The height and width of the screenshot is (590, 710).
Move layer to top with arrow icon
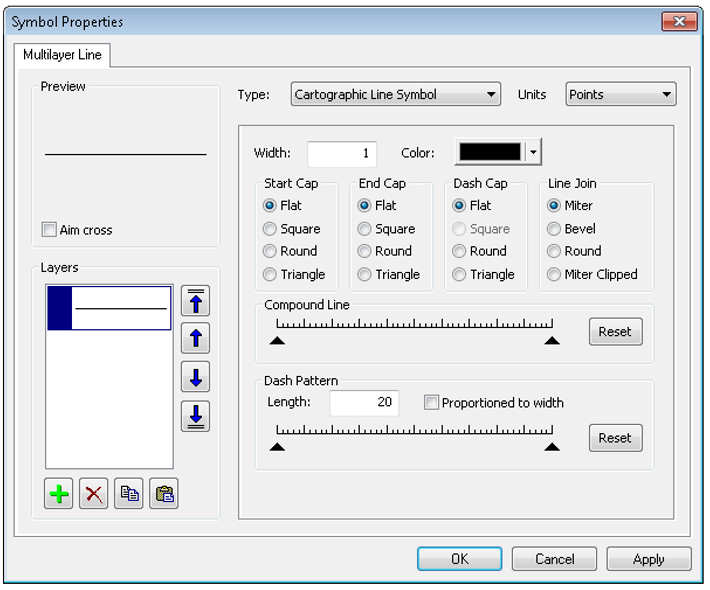(x=195, y=301)
